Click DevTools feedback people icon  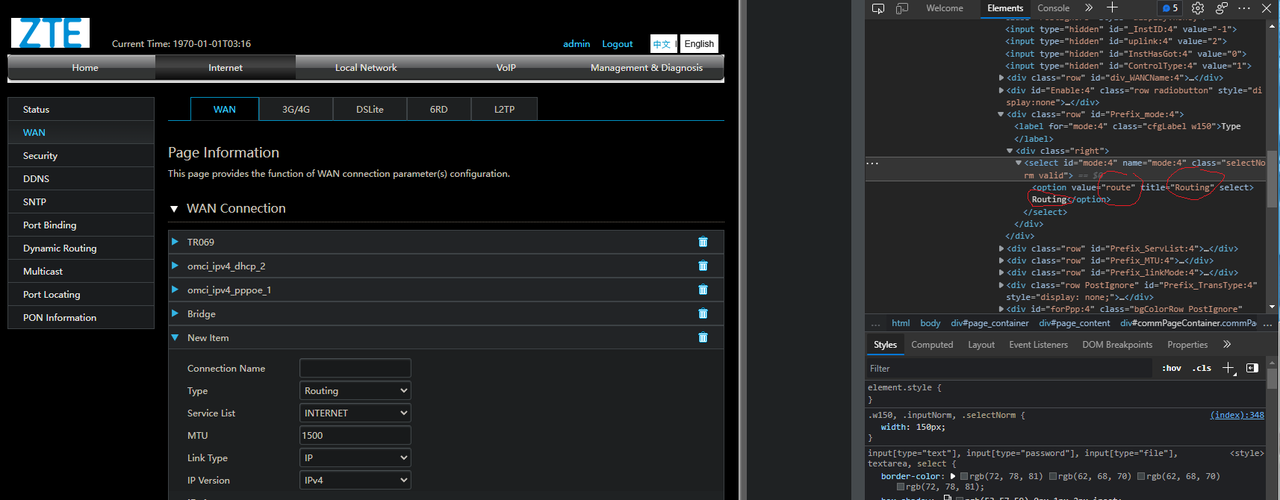click(x=1221, y=8)
